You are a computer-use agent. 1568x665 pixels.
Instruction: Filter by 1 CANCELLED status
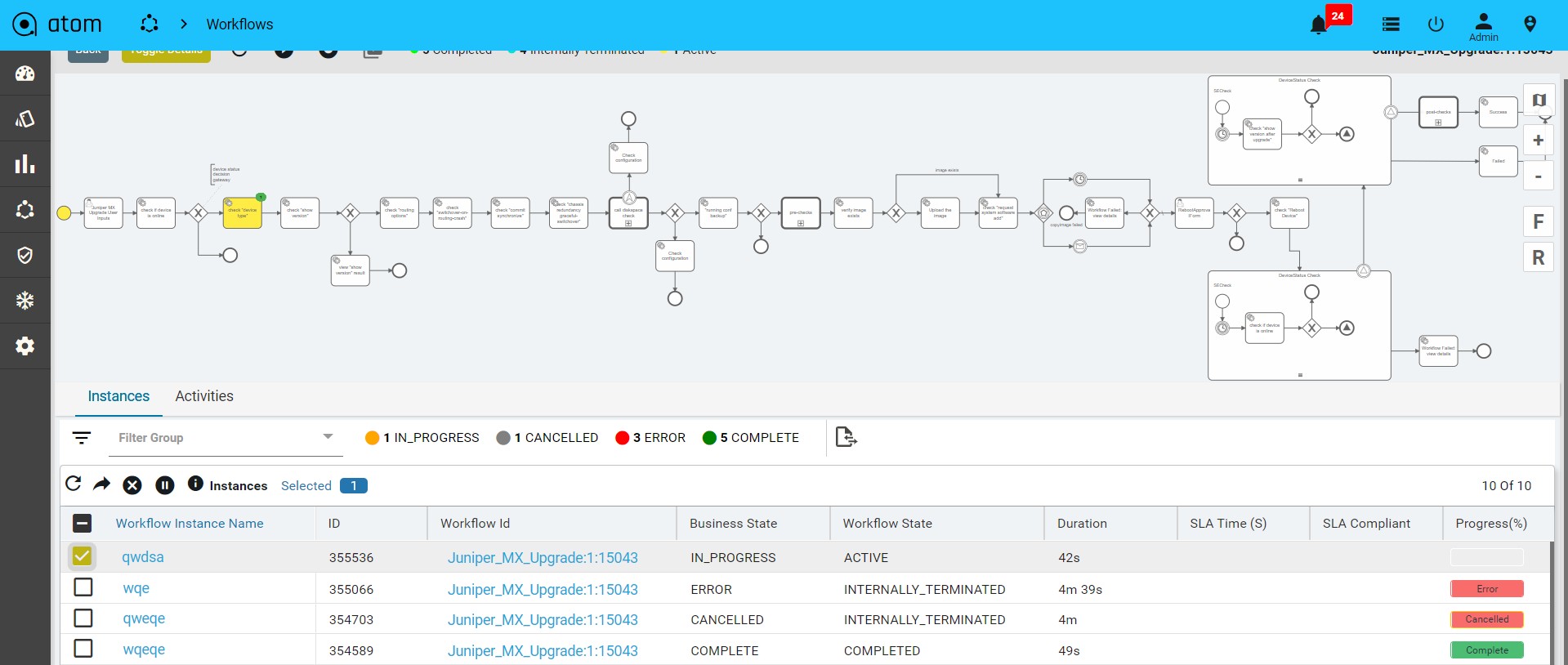click(547, 438)
